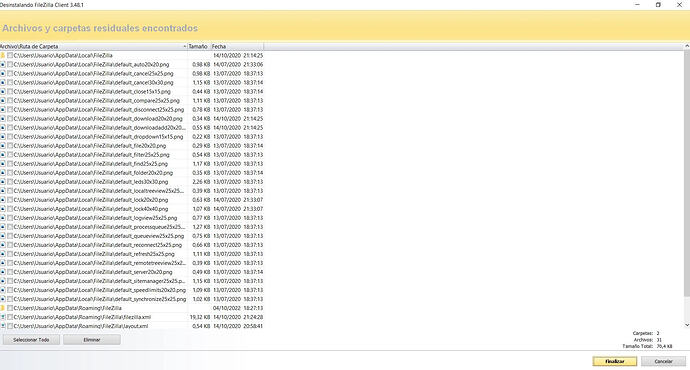Screen dimensions: 690x370
Task: Click file icon of default_logview25x25.png
Action: click(3, 218)
